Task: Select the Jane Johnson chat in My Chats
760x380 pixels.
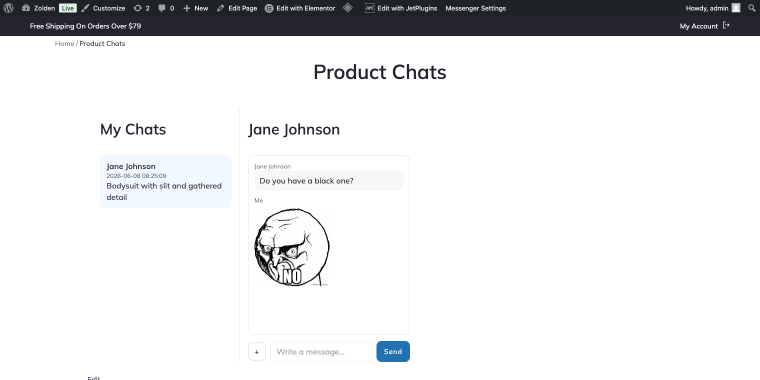Action: 165,181
